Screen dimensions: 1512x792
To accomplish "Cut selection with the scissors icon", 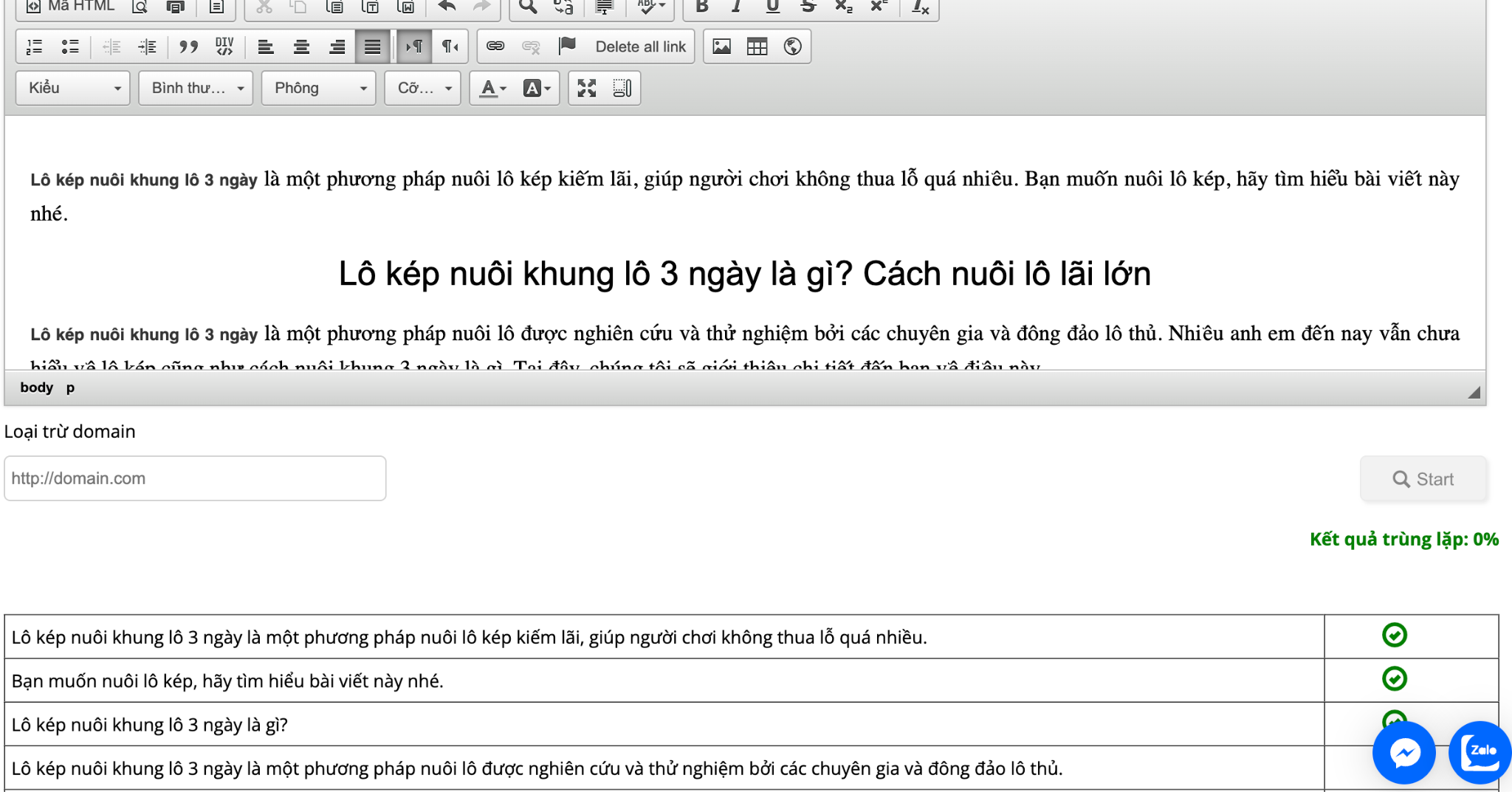I will click(264, 6).
